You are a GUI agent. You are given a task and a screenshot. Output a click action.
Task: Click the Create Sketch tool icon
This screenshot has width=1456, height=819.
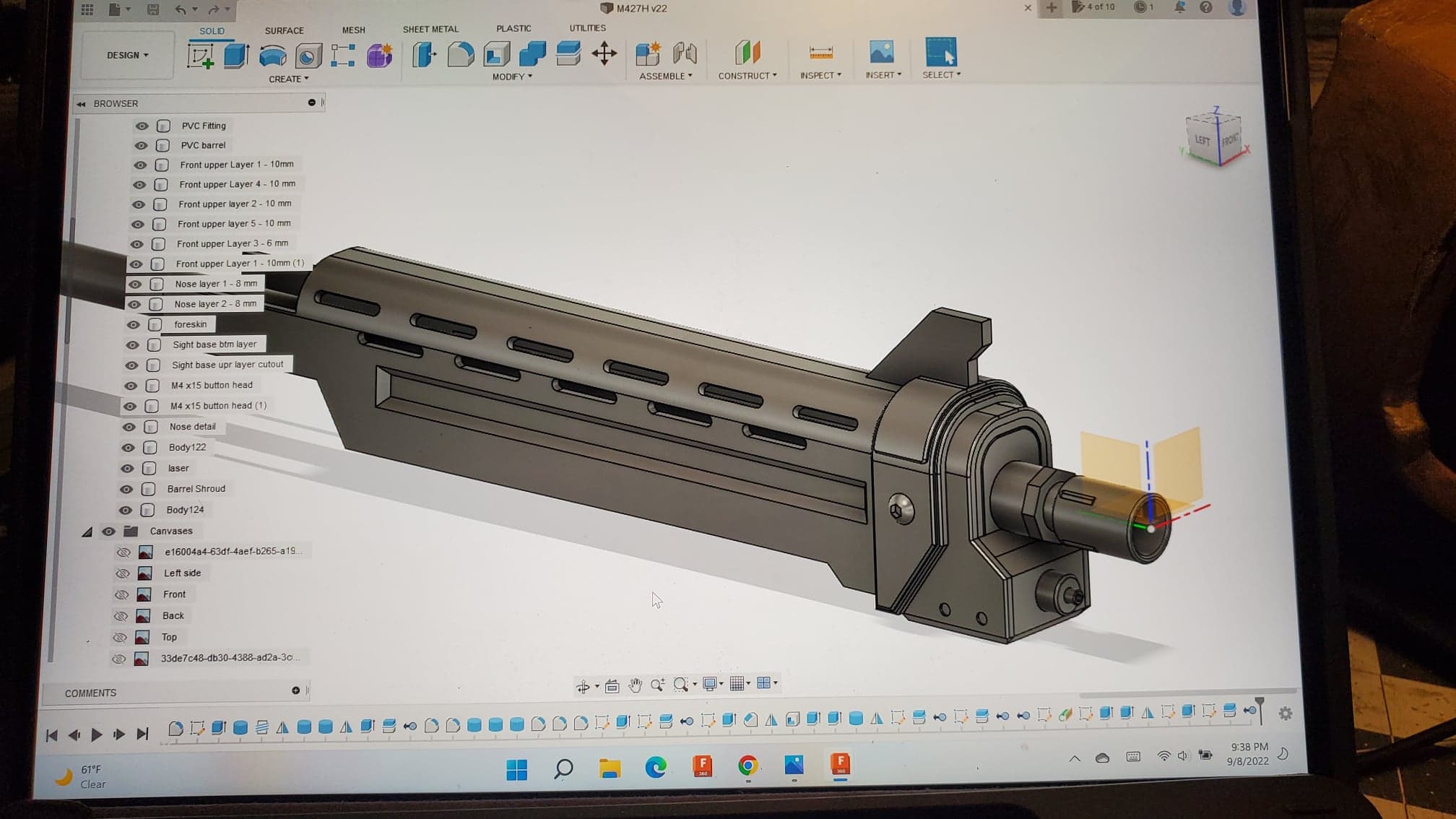point(200,56)
